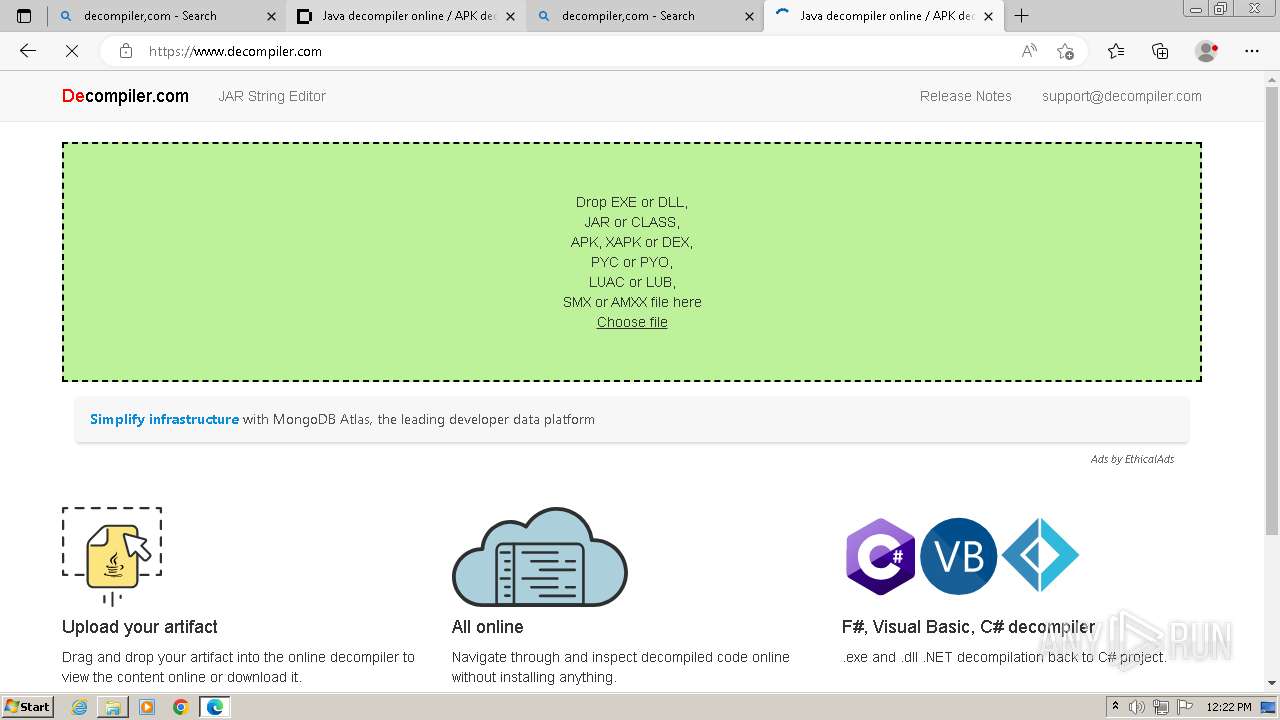Select the active Java decompiler online tab
This screenshot has width=1280, height=720.
(x=885, y=16)
